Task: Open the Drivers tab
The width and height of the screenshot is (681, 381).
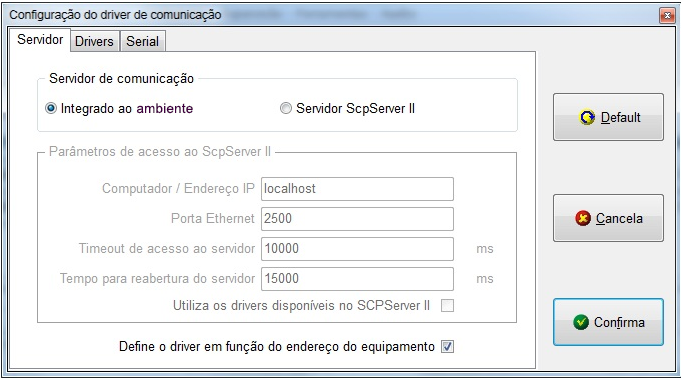Action: (94, 41)
